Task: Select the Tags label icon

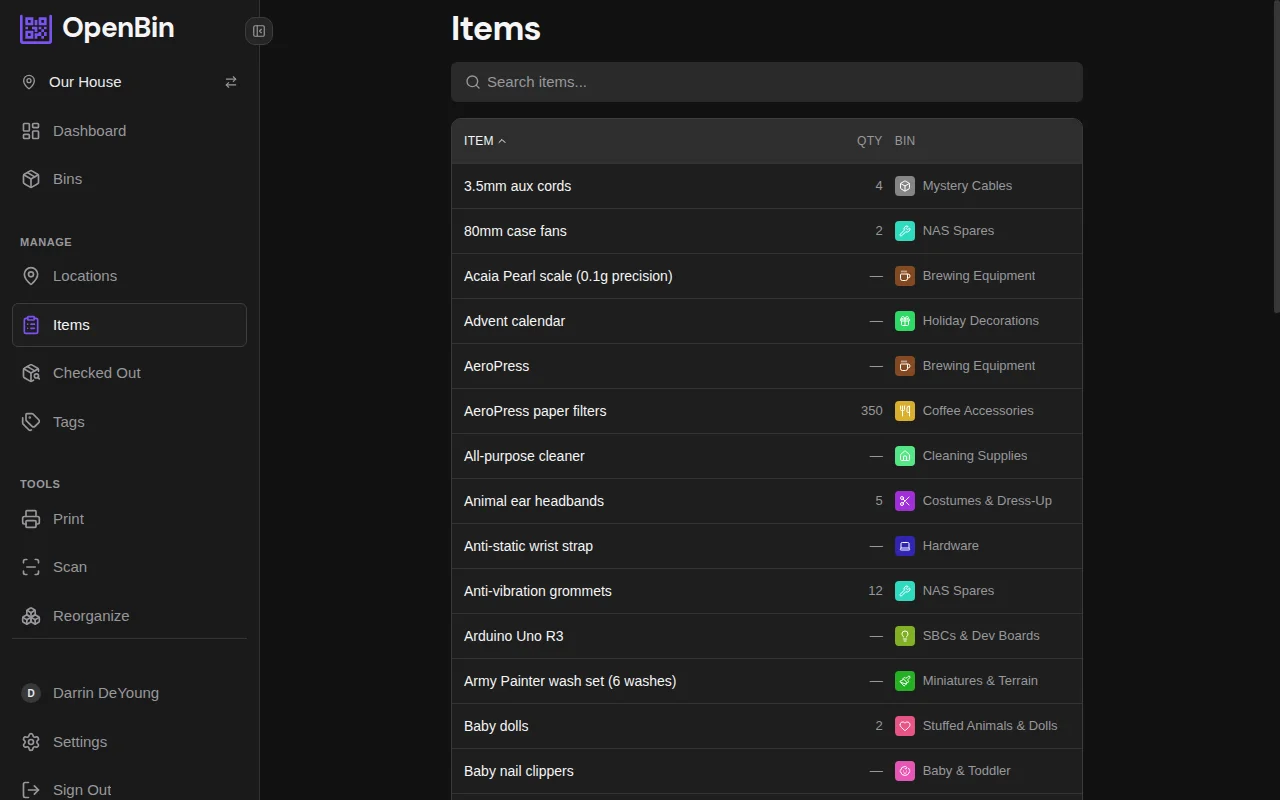Action: [30, 421]
